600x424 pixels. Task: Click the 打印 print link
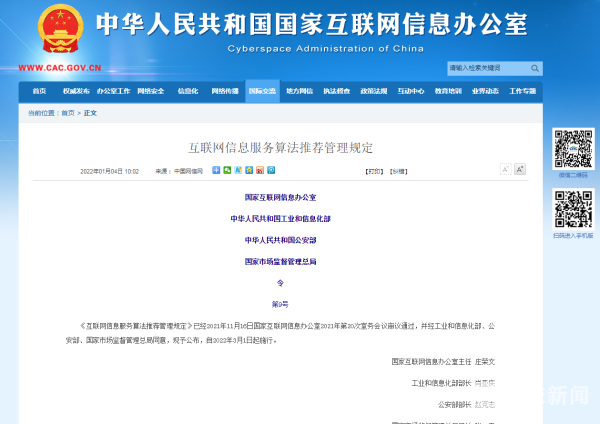pyautogui.click(x=373, y=171)
